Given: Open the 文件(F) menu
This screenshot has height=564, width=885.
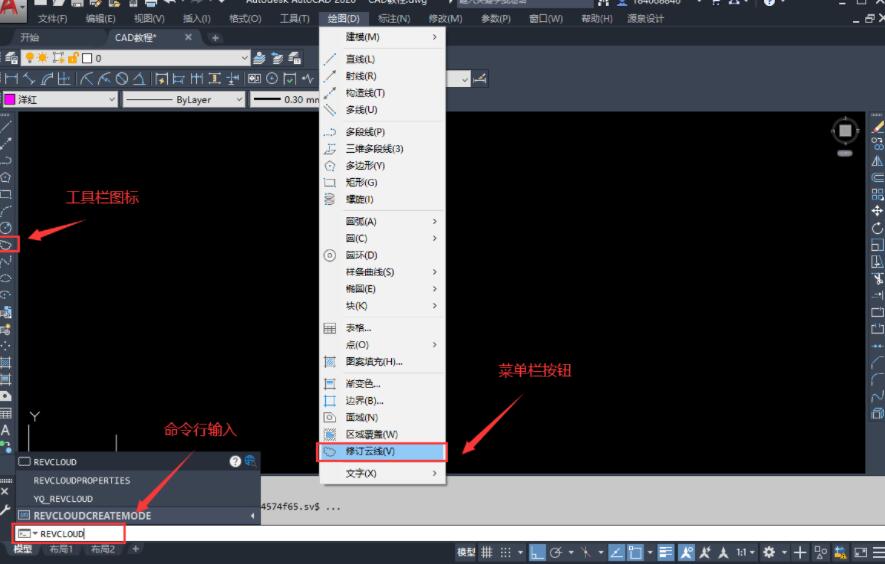Looking at the screenshot, I should click(52, 19).
